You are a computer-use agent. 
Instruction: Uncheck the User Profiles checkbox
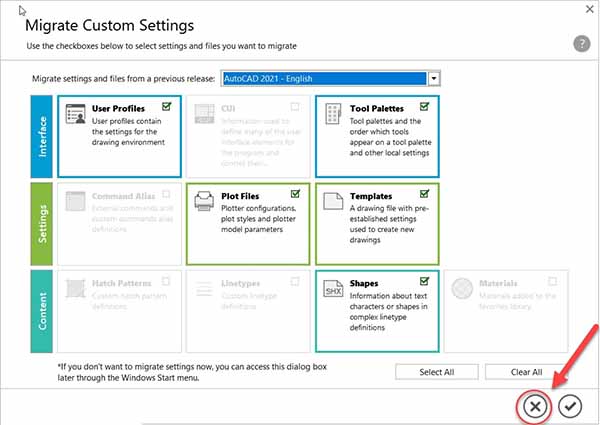[x=166, y=106]
